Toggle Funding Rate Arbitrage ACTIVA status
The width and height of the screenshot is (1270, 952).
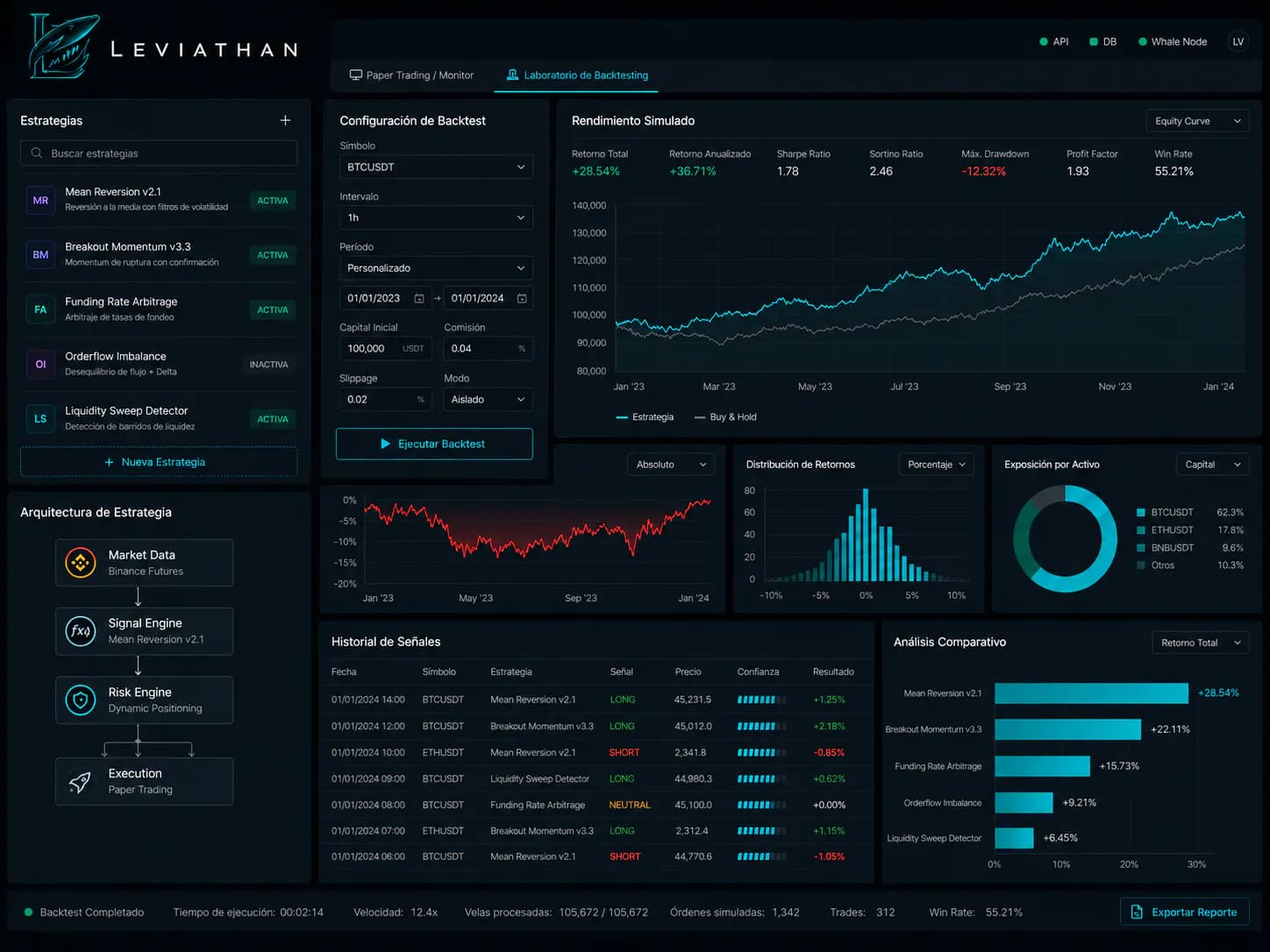[273, 309]
